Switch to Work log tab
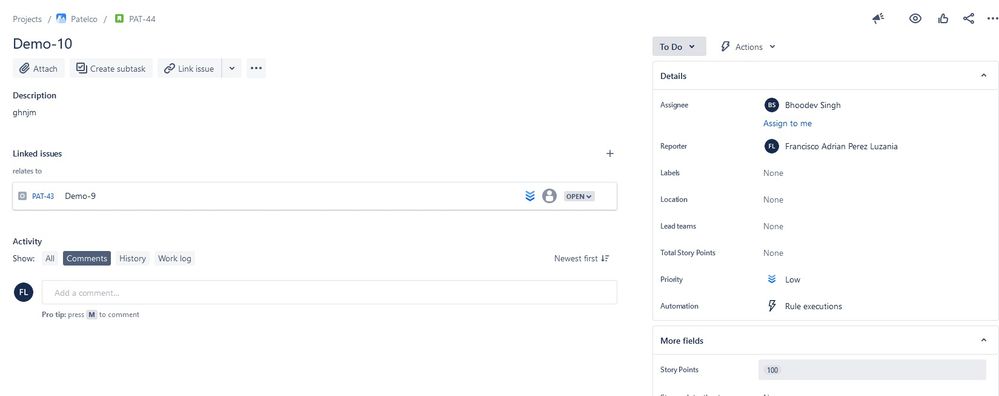The width and height of the screenshot is (999, 396). coord(175,258)
